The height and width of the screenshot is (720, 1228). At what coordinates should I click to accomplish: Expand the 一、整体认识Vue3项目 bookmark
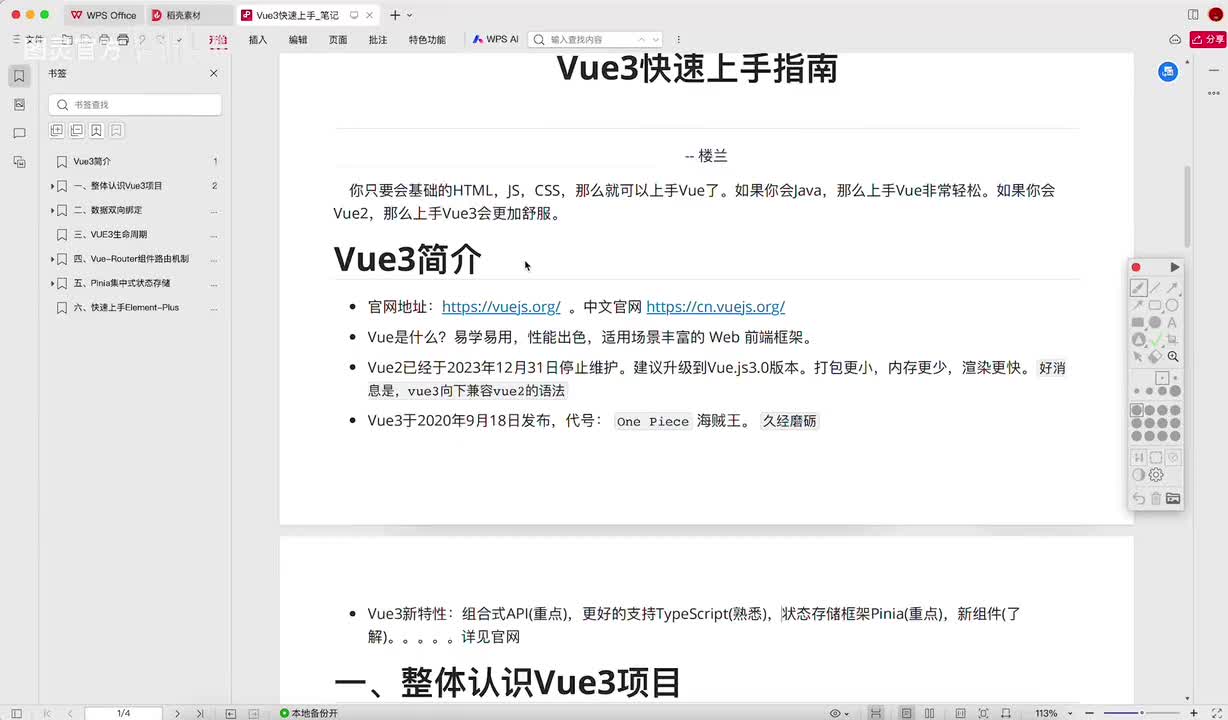pos(52,186)
